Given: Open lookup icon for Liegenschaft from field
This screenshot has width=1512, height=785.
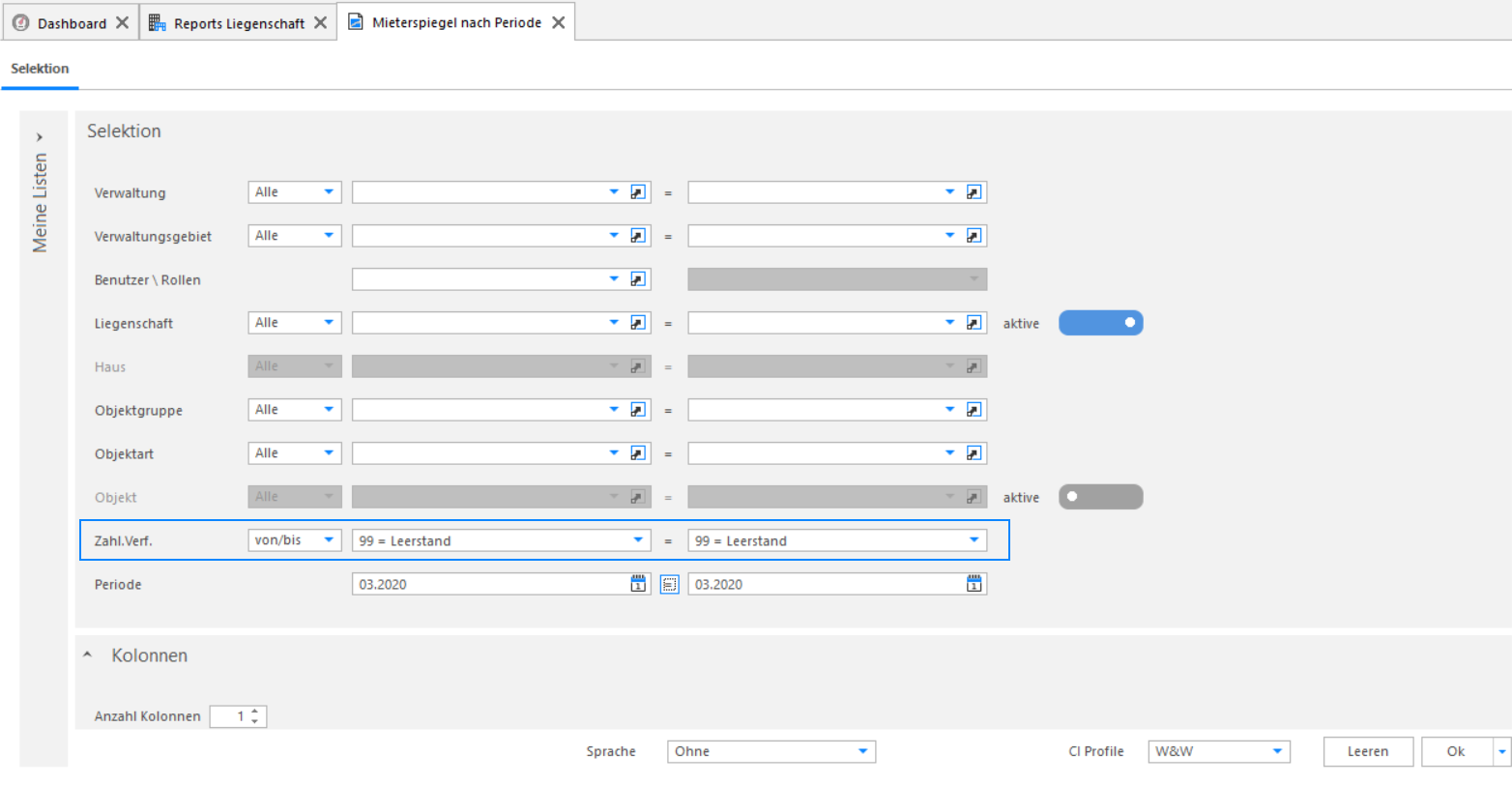Looking at the screenshot, I should pos(638,323).
